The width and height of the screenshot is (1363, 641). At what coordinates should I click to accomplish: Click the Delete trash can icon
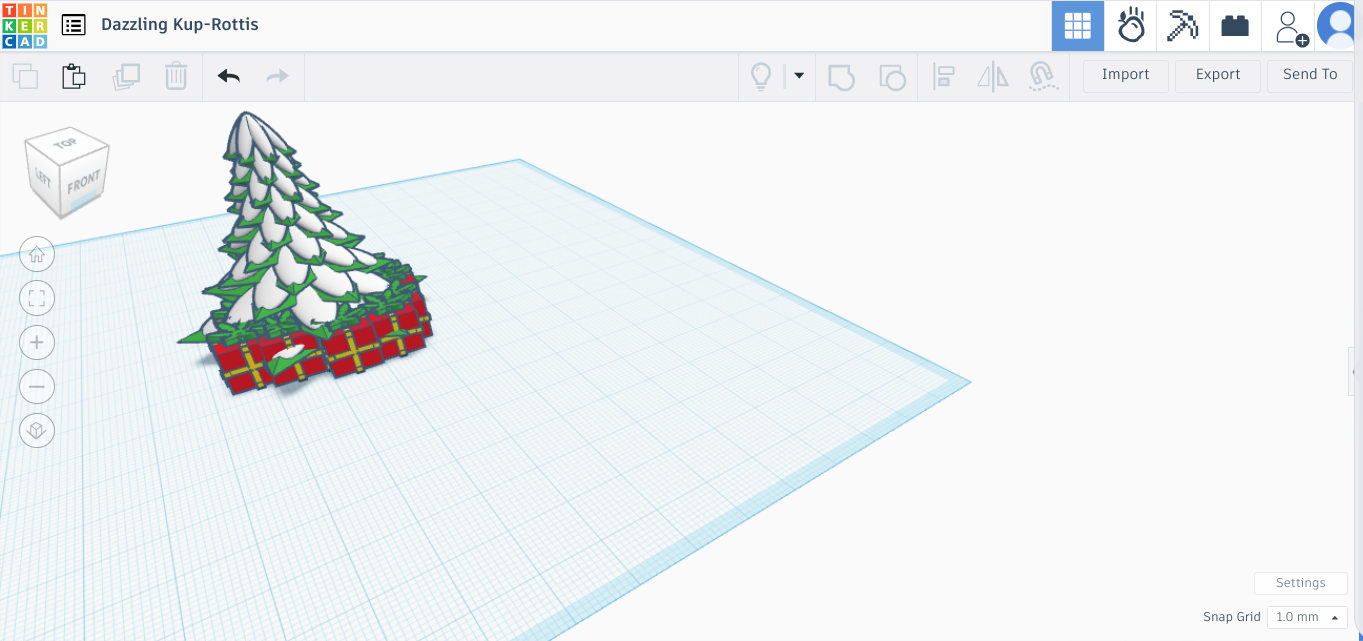coord(176,76)
